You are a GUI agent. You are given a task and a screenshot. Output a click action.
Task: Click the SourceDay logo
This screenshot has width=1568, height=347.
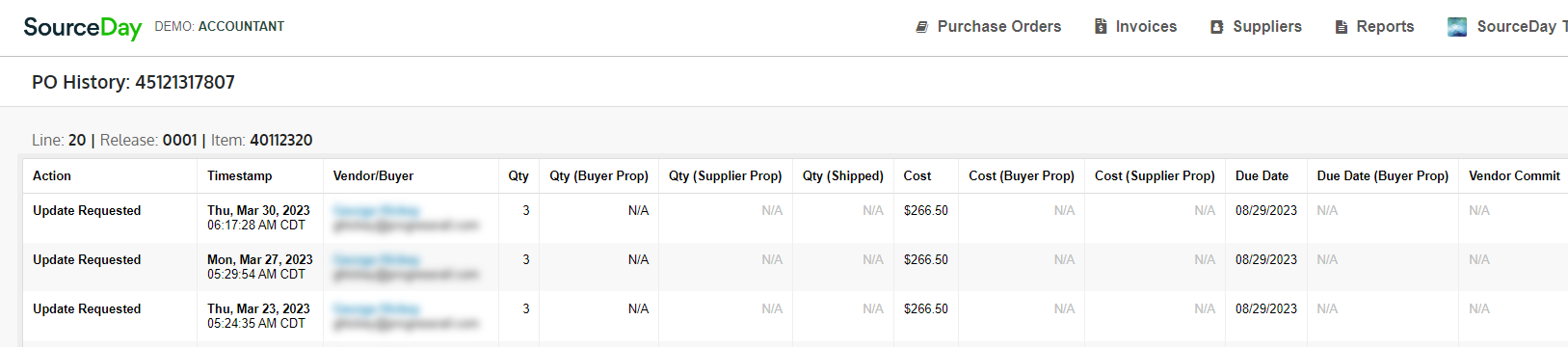[83, 28]
